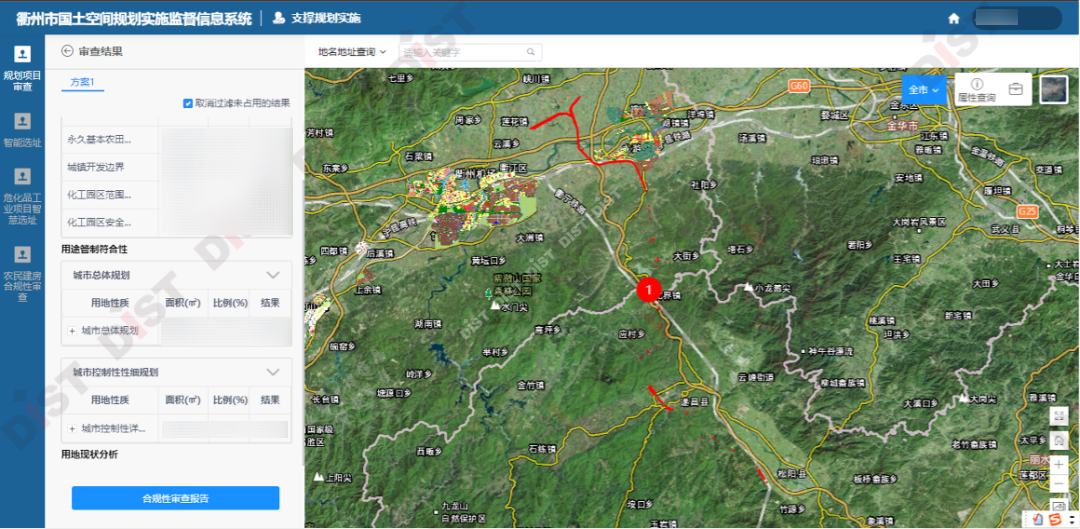Click the map home extent icon
Screen dimensions: 1080x529
pos(1059,439)
